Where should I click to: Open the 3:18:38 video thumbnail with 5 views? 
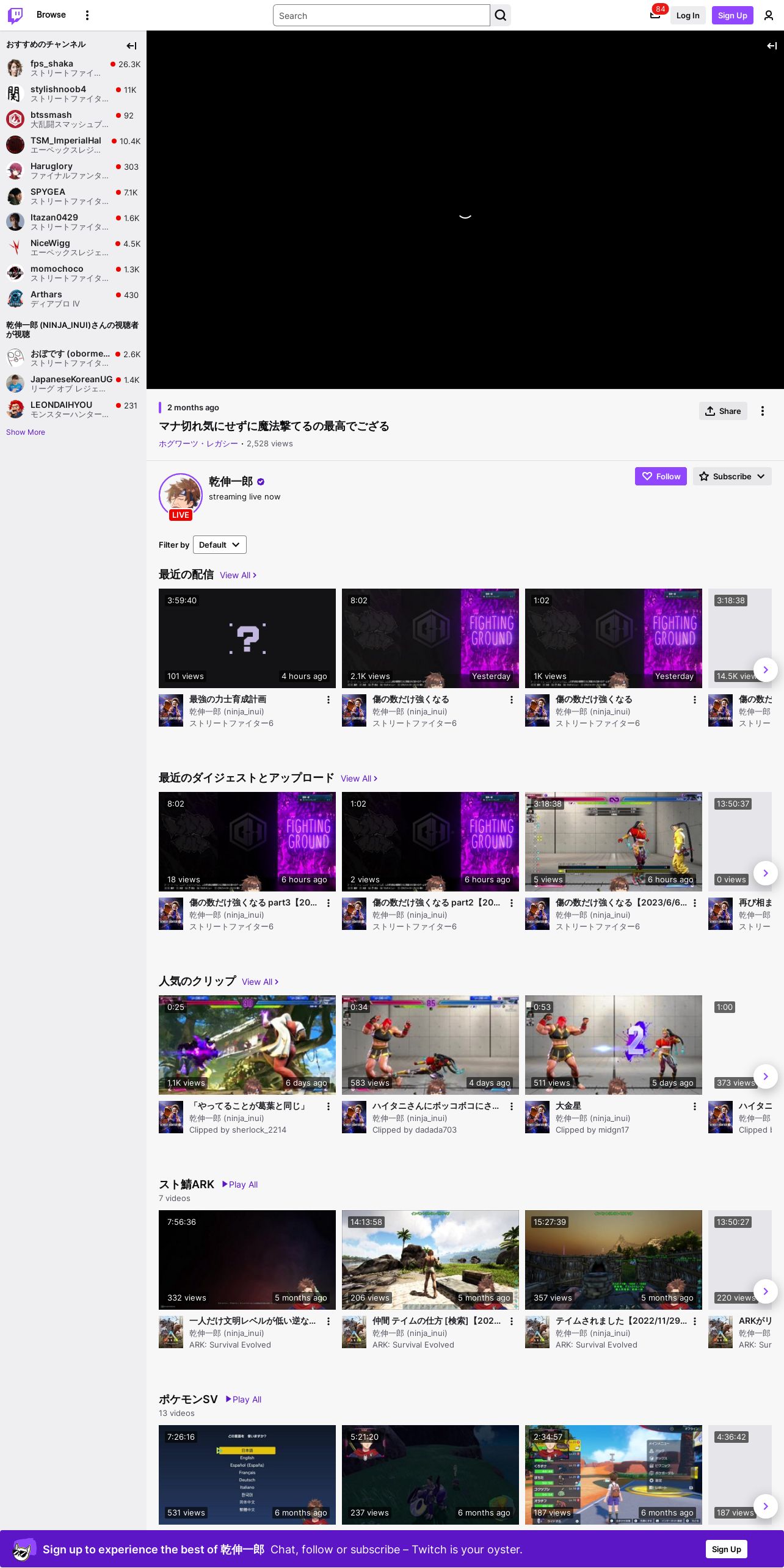pyautogui.click(x=614, y=841)
